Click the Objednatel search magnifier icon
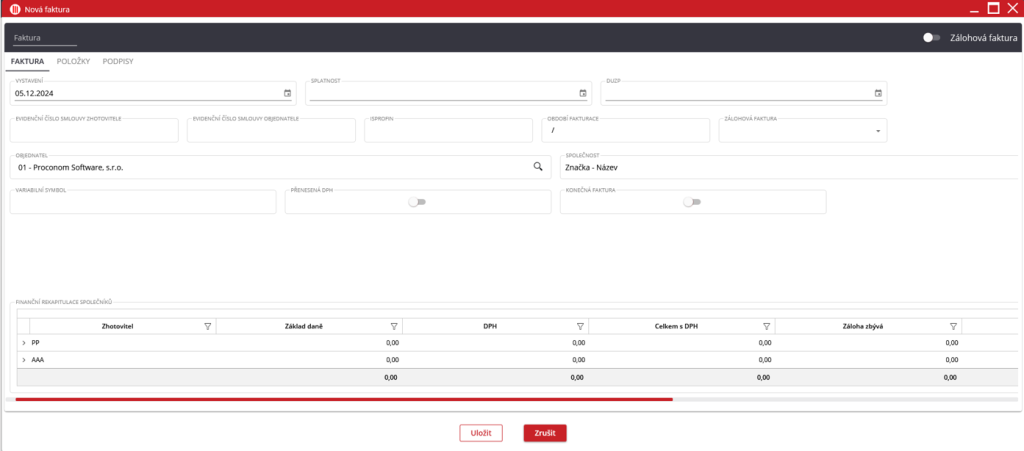 click(x=537, y=166)
